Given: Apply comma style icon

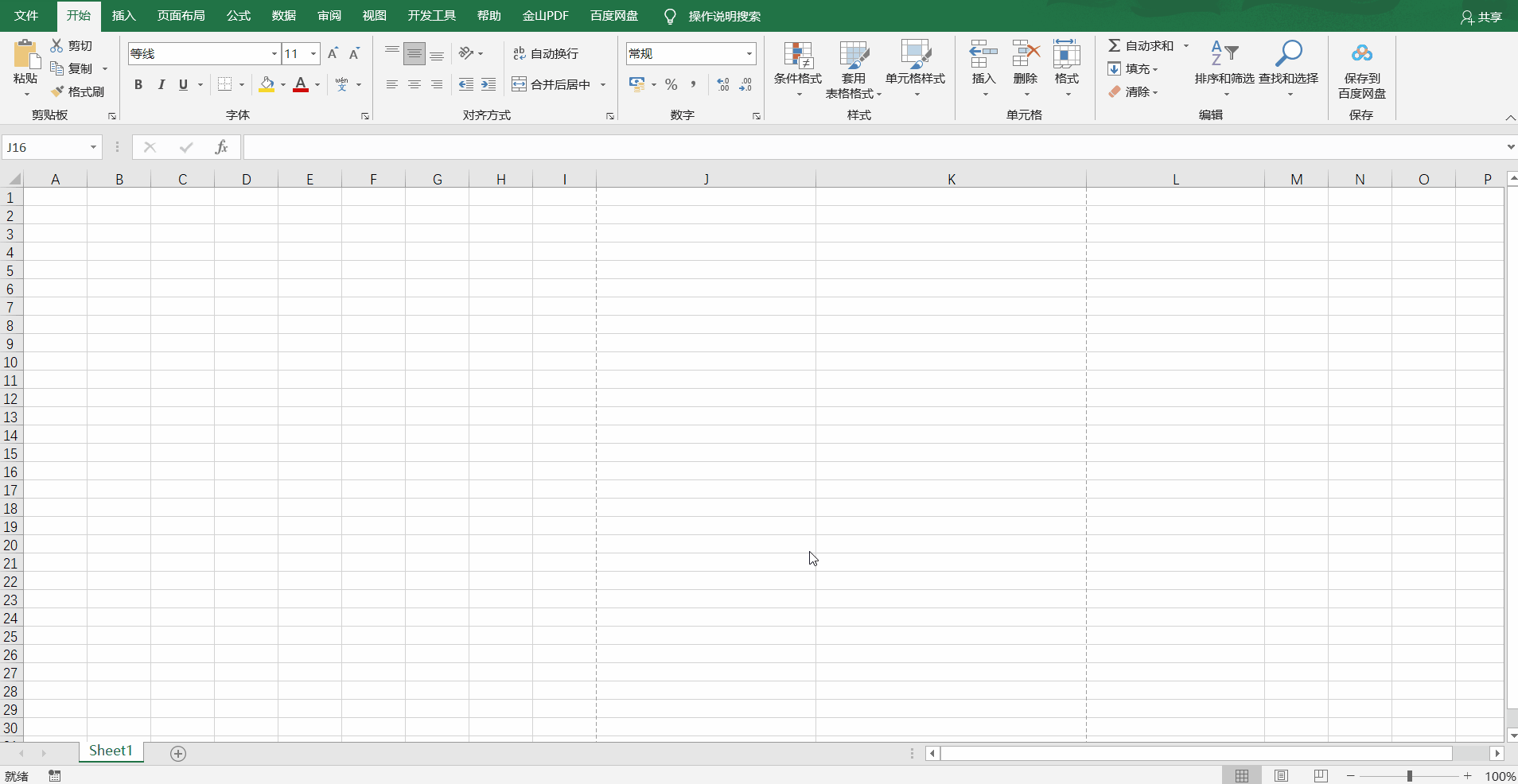Looking at the screenshot, I should (694, 84).
